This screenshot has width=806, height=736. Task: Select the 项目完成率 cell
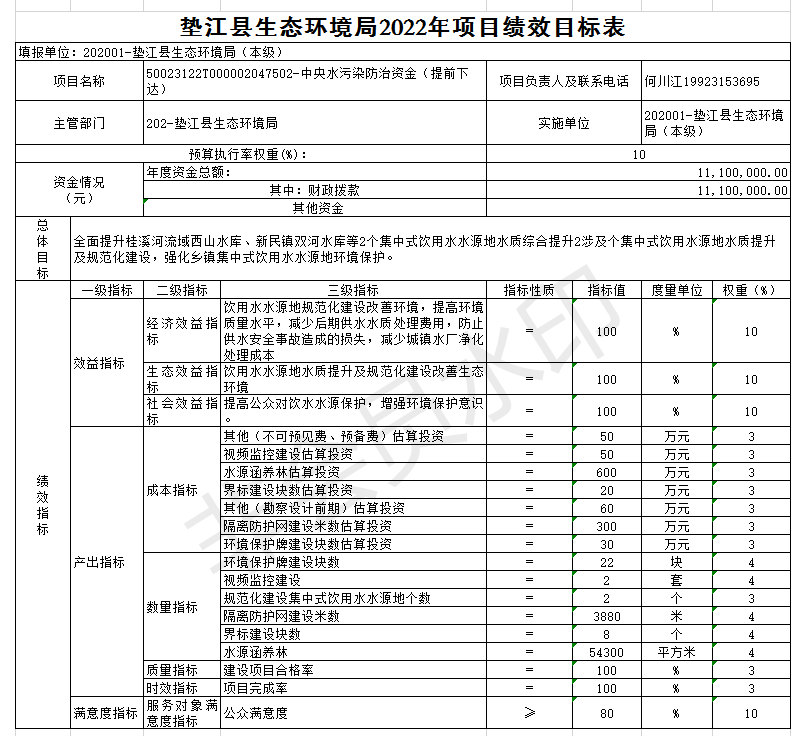(353, 688)
